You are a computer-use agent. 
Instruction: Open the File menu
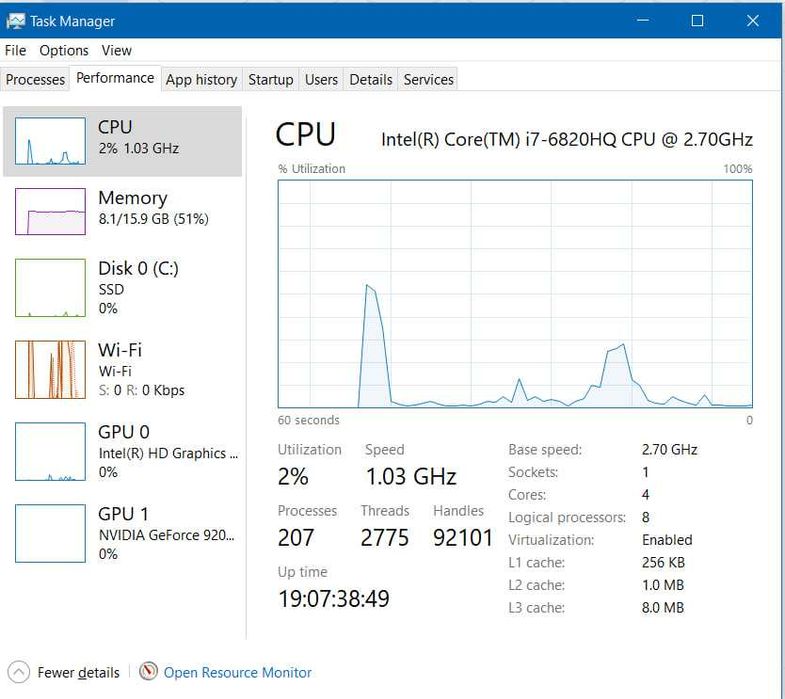point(15,50)
